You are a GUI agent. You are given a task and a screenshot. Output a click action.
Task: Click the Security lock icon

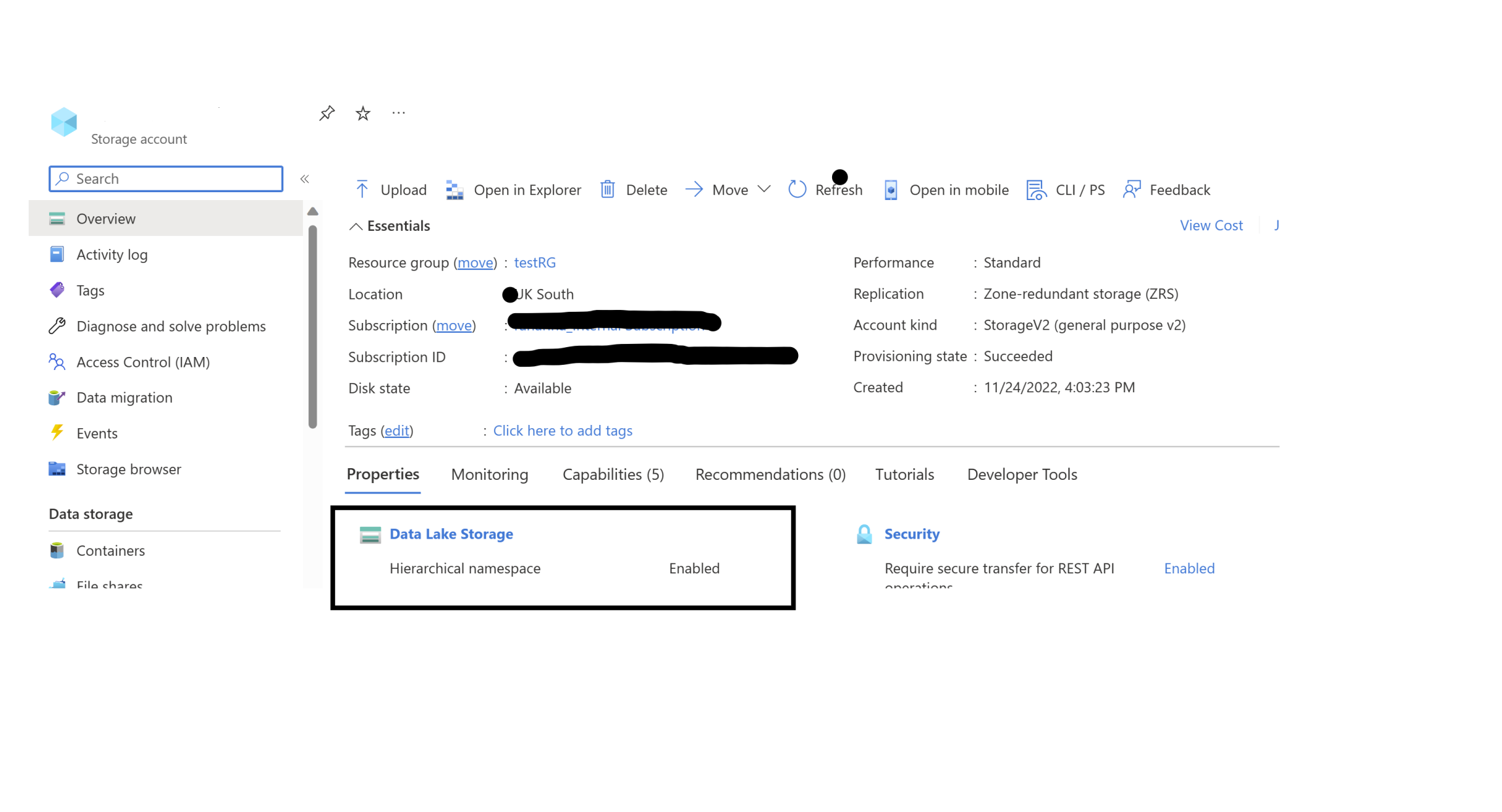point(864,534)
